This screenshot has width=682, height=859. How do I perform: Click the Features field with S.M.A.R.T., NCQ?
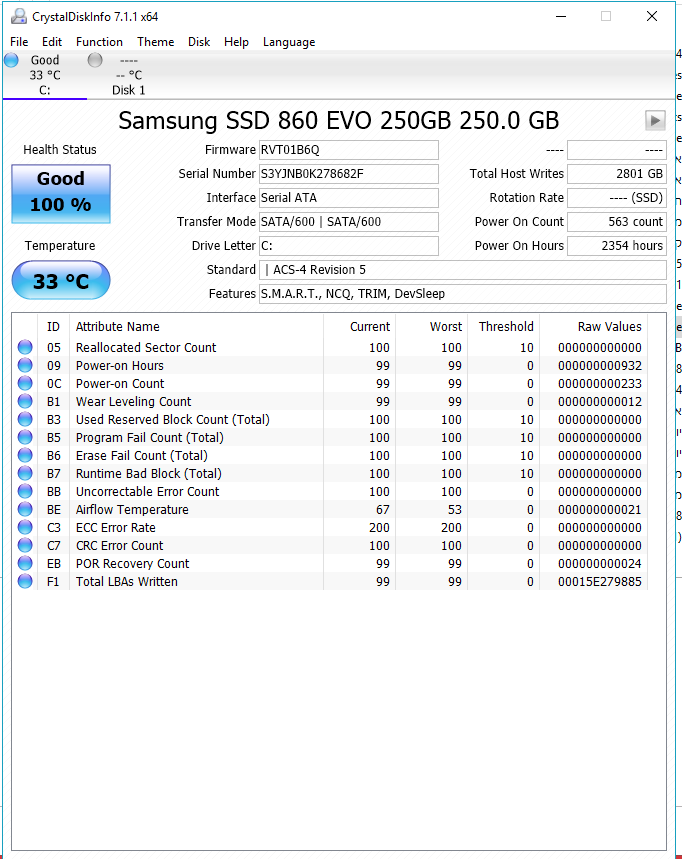[x=462, y=294]
